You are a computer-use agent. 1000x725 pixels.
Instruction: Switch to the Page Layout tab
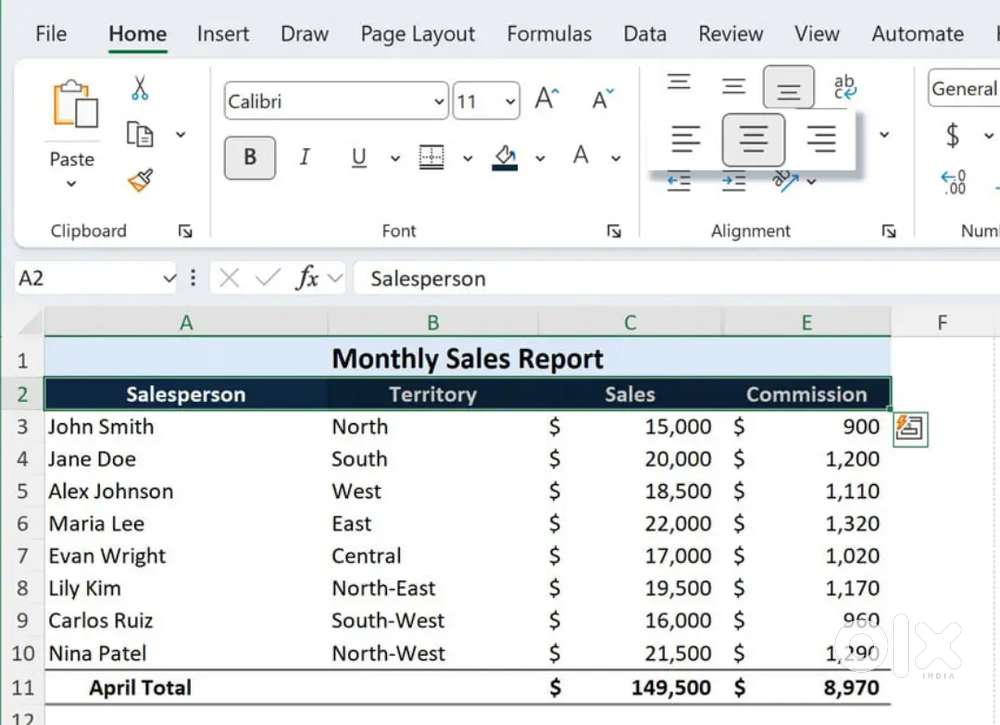[x=417, y=34]
